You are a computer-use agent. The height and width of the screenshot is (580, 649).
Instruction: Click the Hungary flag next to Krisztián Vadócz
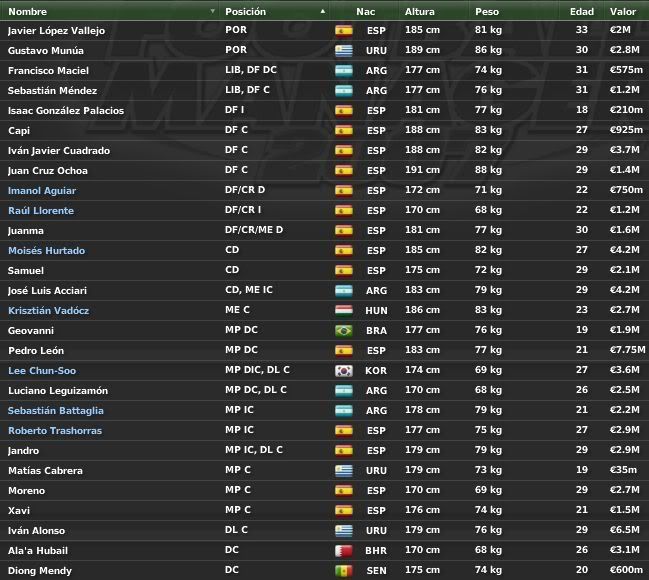(x=344, y=310)
